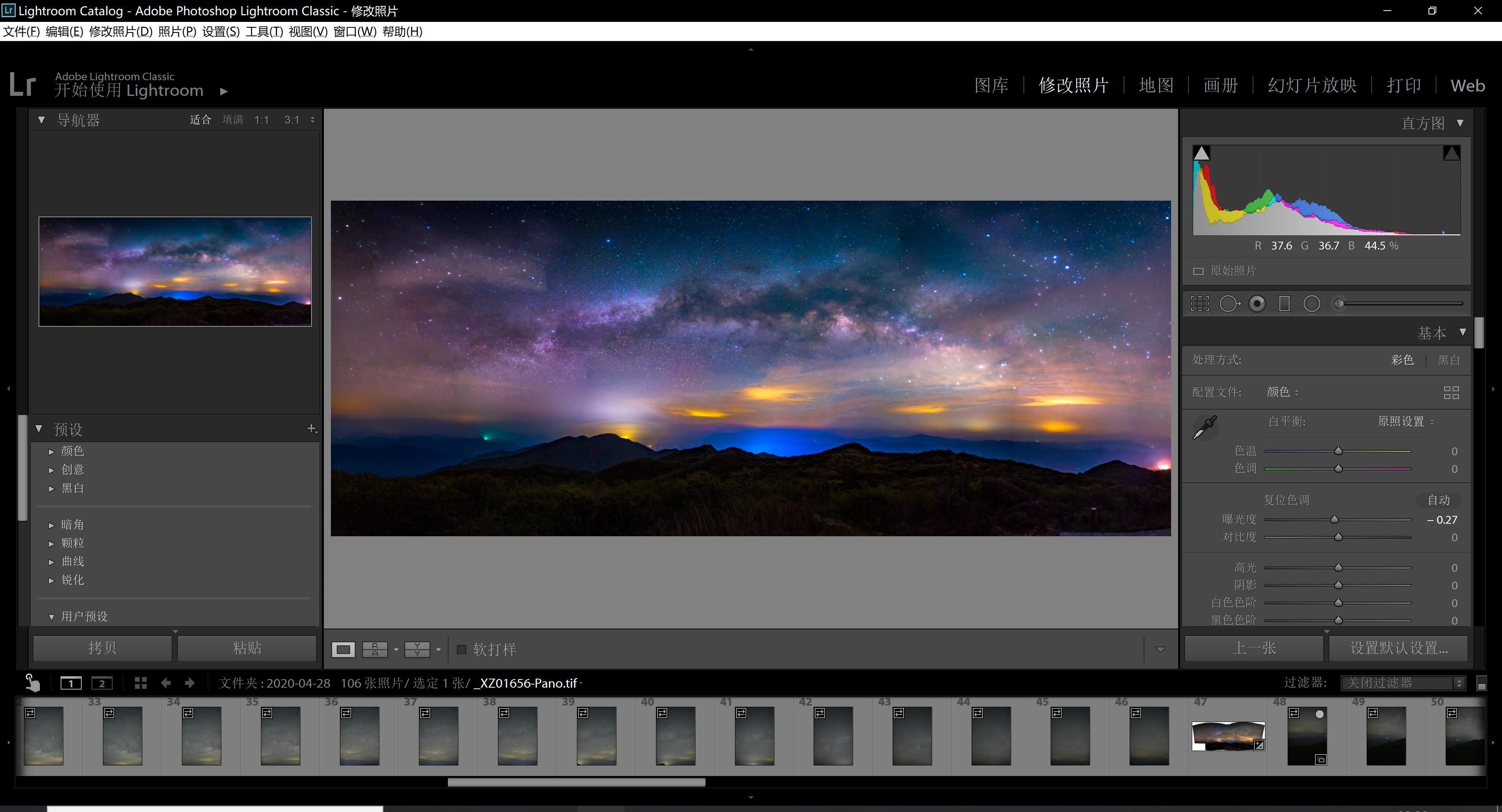Open the 关闭过滤器 filter dropdown
The image size is (1502, 812).
tap(1402, 683)
